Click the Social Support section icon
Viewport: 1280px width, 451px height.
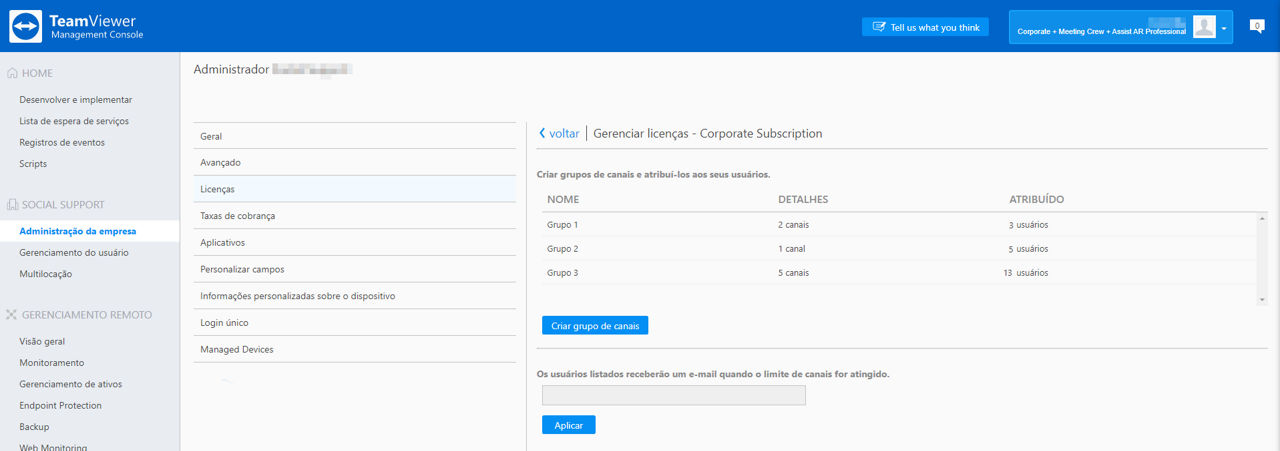pos(12,204)
